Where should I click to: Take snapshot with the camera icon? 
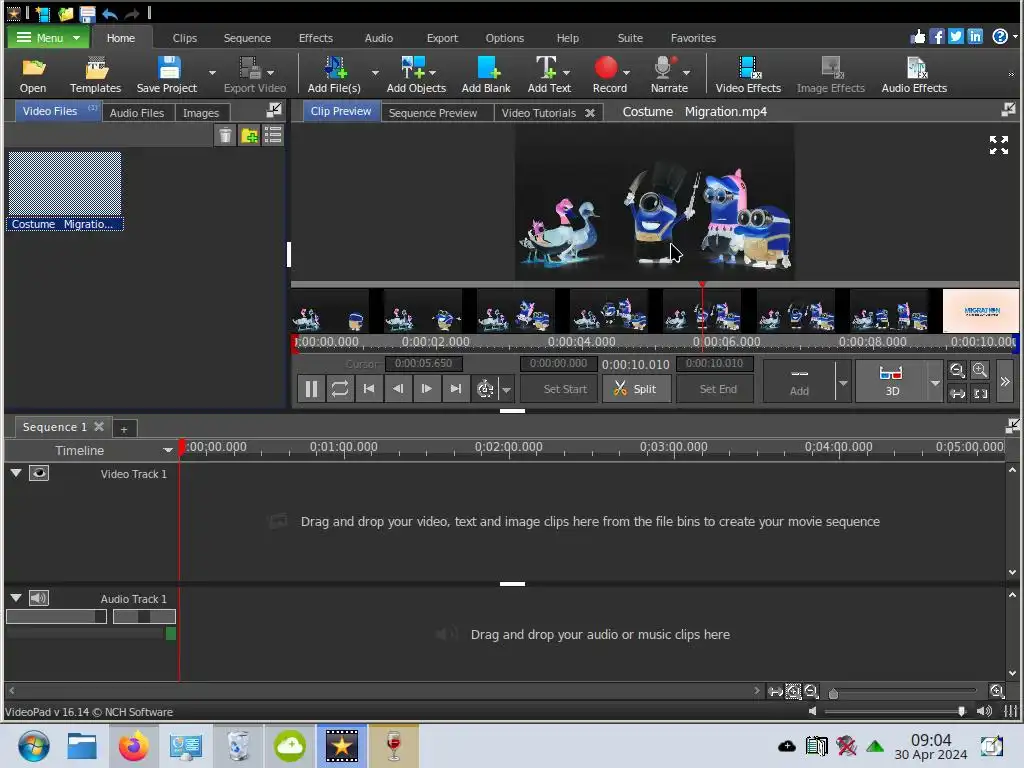[485, 389]
